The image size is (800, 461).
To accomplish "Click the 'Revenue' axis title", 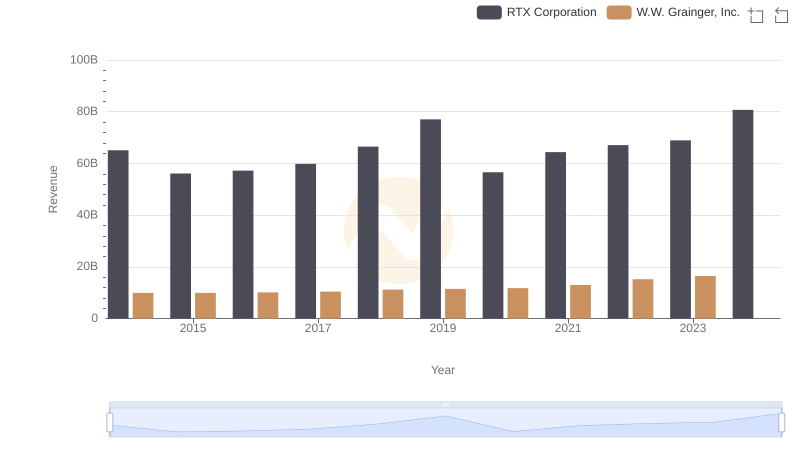I will [x=53, y=189].
